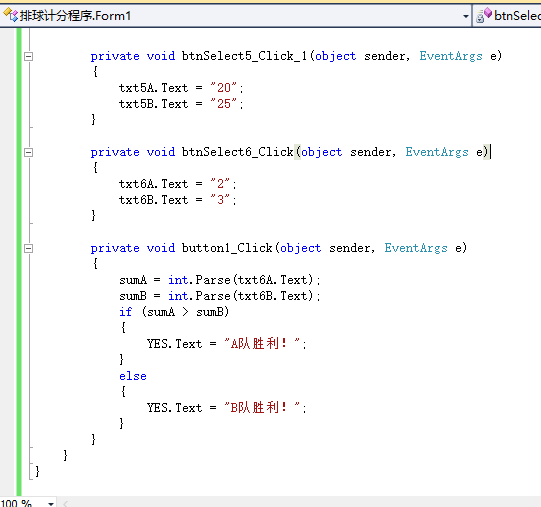Click the if keyword in button1_Click
The width and height of the screenshot is (541, 507).
click(126, 312)
